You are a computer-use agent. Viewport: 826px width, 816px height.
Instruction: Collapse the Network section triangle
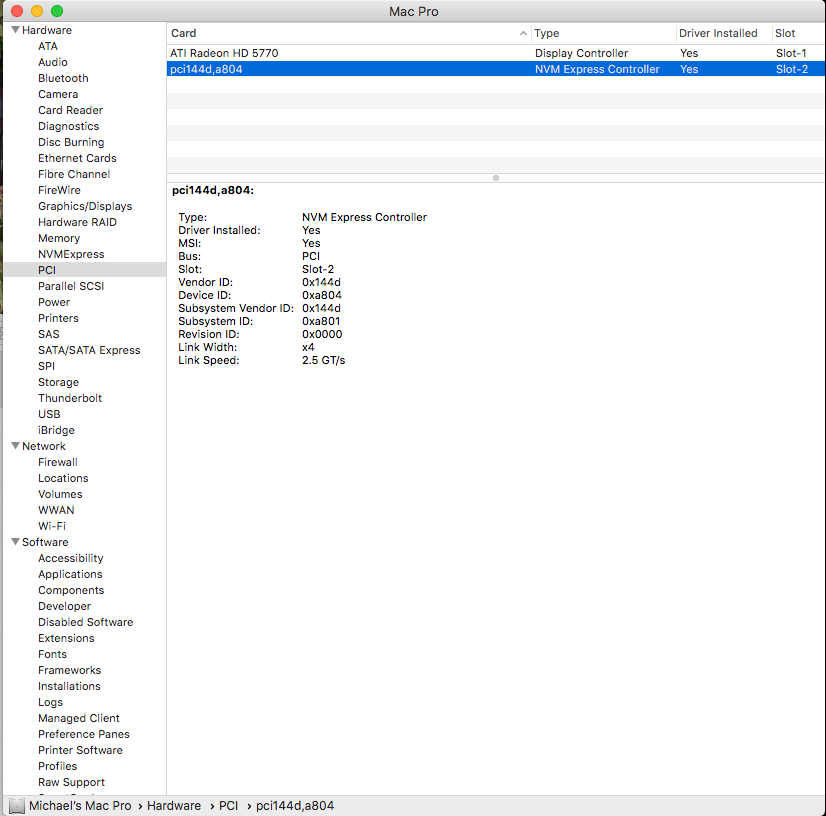15,446
